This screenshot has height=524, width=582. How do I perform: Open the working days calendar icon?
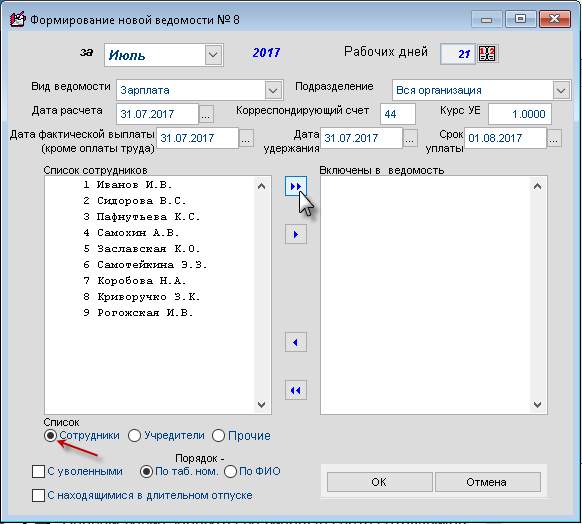tap(487, 54)
